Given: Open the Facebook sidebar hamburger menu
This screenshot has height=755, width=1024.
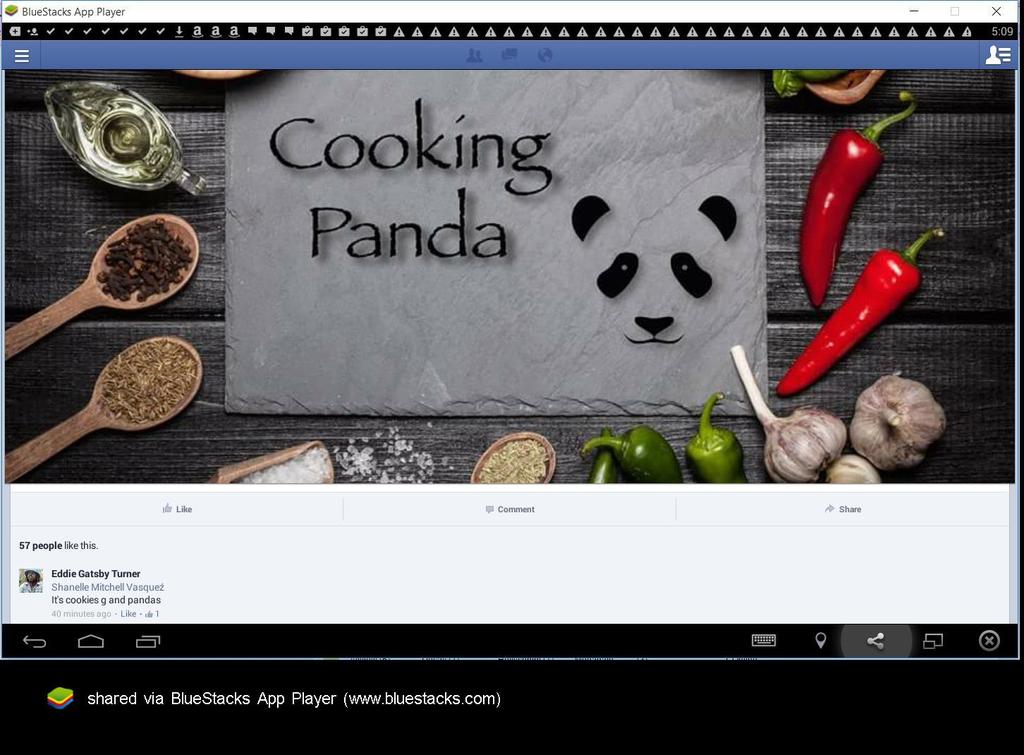Looking at the screenshot, I should [21, 55].
